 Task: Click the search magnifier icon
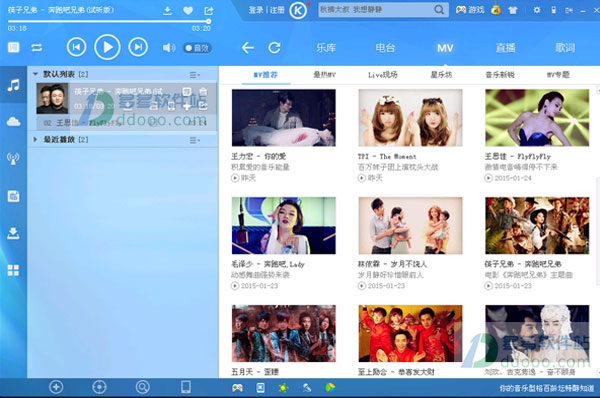pos(440,10)
